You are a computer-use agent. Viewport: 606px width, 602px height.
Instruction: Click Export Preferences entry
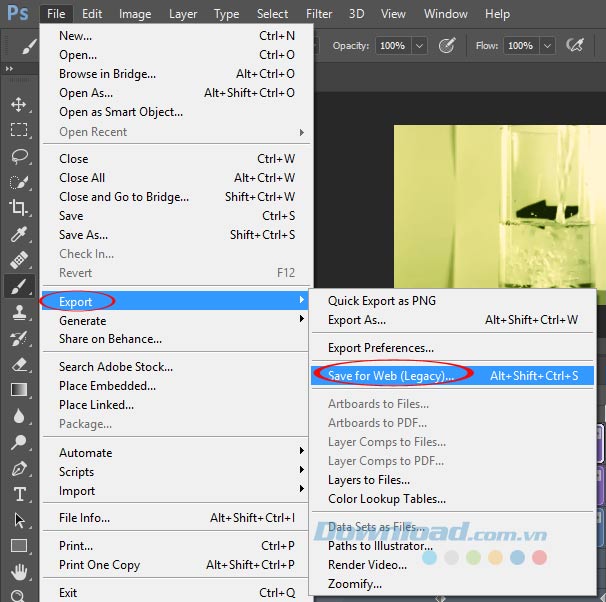pyautogui.click(x=381, y=348)
